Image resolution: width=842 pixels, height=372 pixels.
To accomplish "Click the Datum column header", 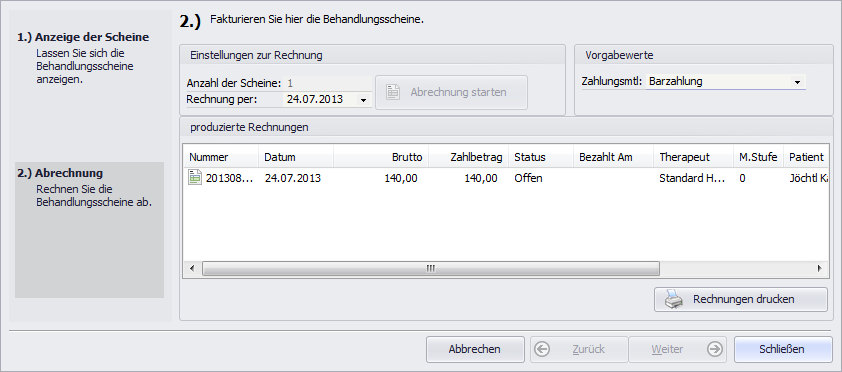I will click(296, 157).
